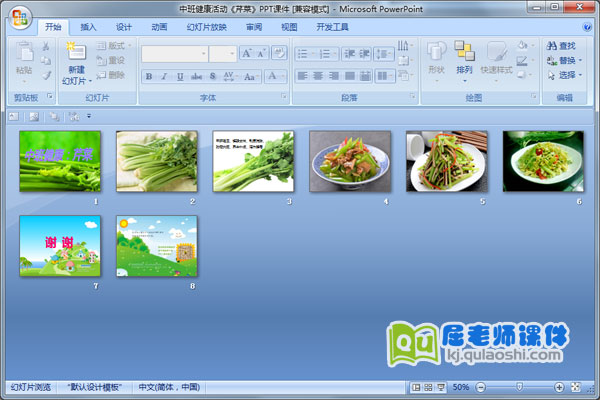Viewport: 600px width, 400px height.
Task: Click the Increase Indent icon
Action: pos(364,54)
